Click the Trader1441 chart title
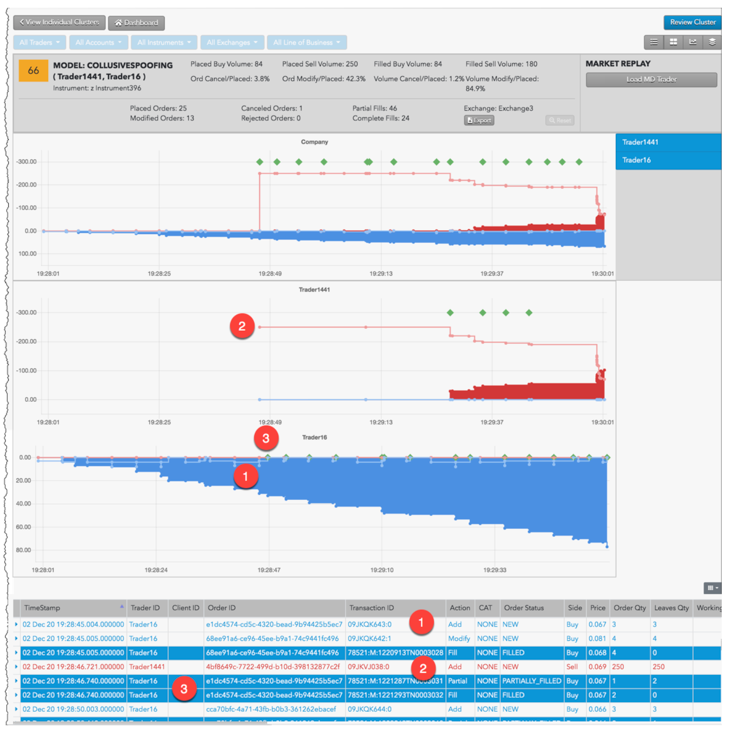Image resolution: width=733 pixels, height=735 pixels. (314, 289)
